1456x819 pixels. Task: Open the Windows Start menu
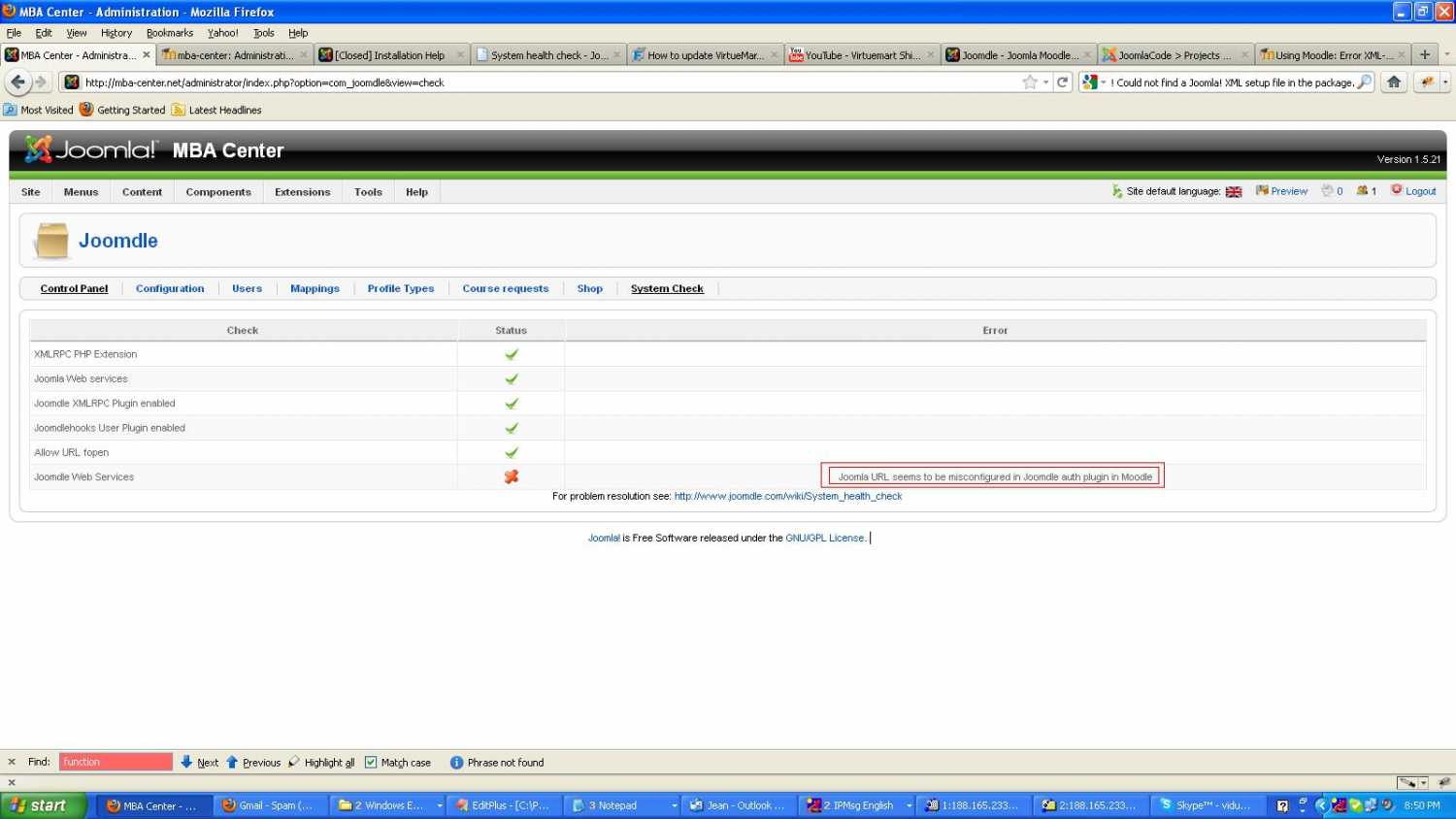click(44, 805)
